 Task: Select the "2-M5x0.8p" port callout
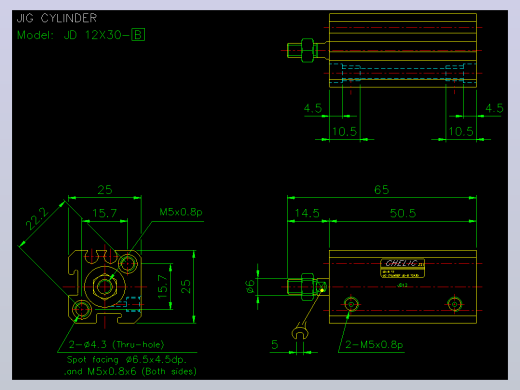[x=374, y=344]
